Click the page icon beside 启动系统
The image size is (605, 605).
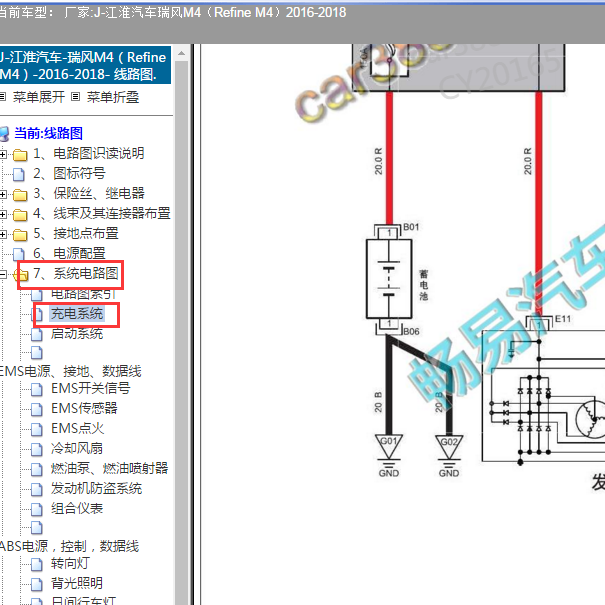point(37,335)
